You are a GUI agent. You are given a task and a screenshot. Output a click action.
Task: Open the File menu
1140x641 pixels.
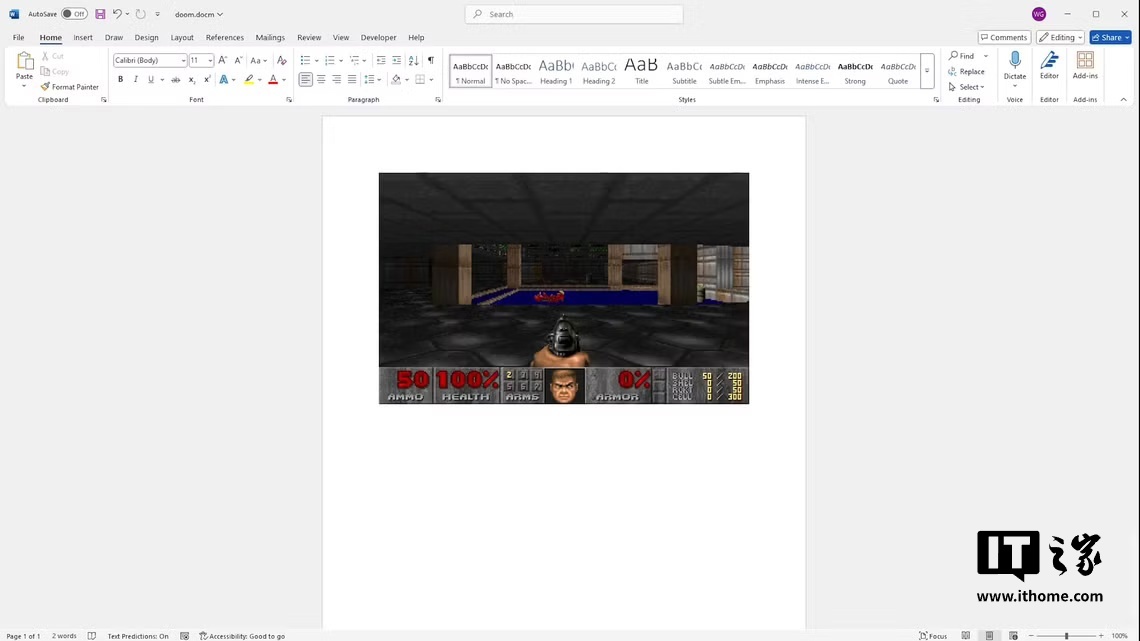[18, 37]
